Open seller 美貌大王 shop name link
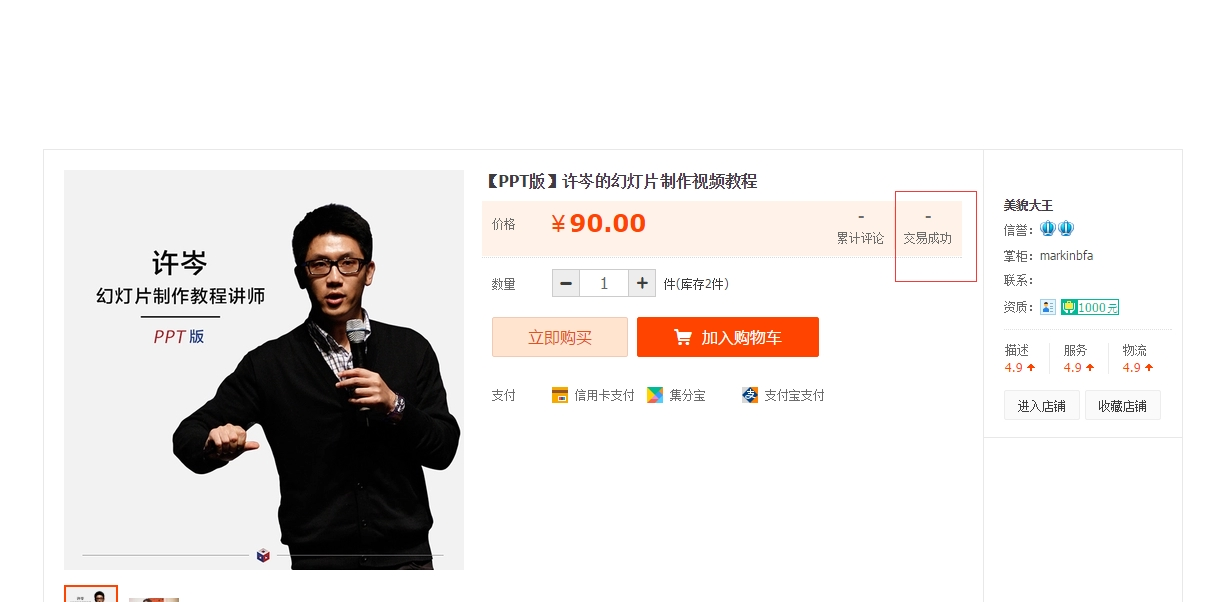Image resolution: width=1226 pixels, height=602 pixels. 1029,205
